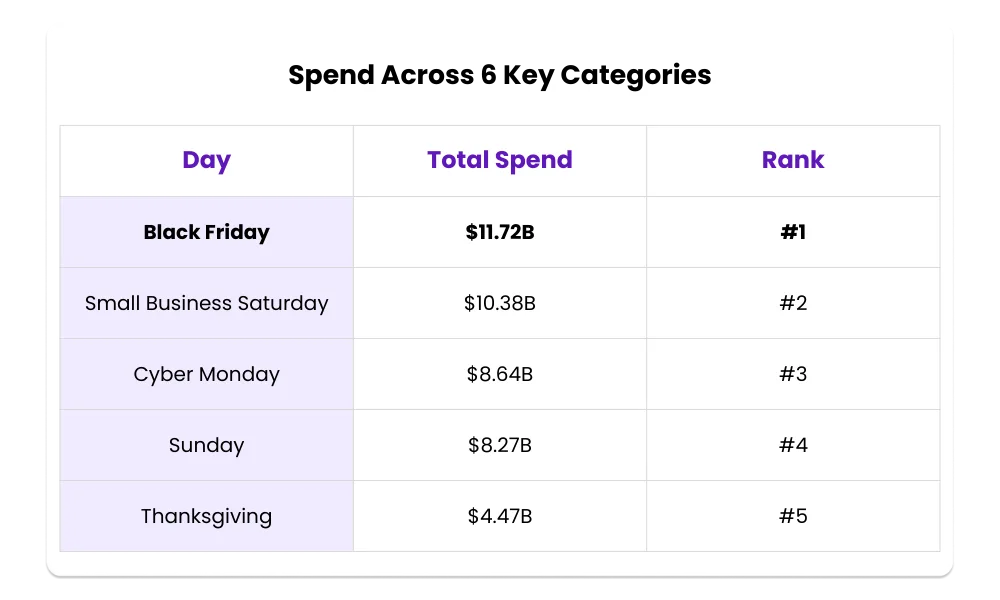Select the Rank column header

[x=793, y=160]
